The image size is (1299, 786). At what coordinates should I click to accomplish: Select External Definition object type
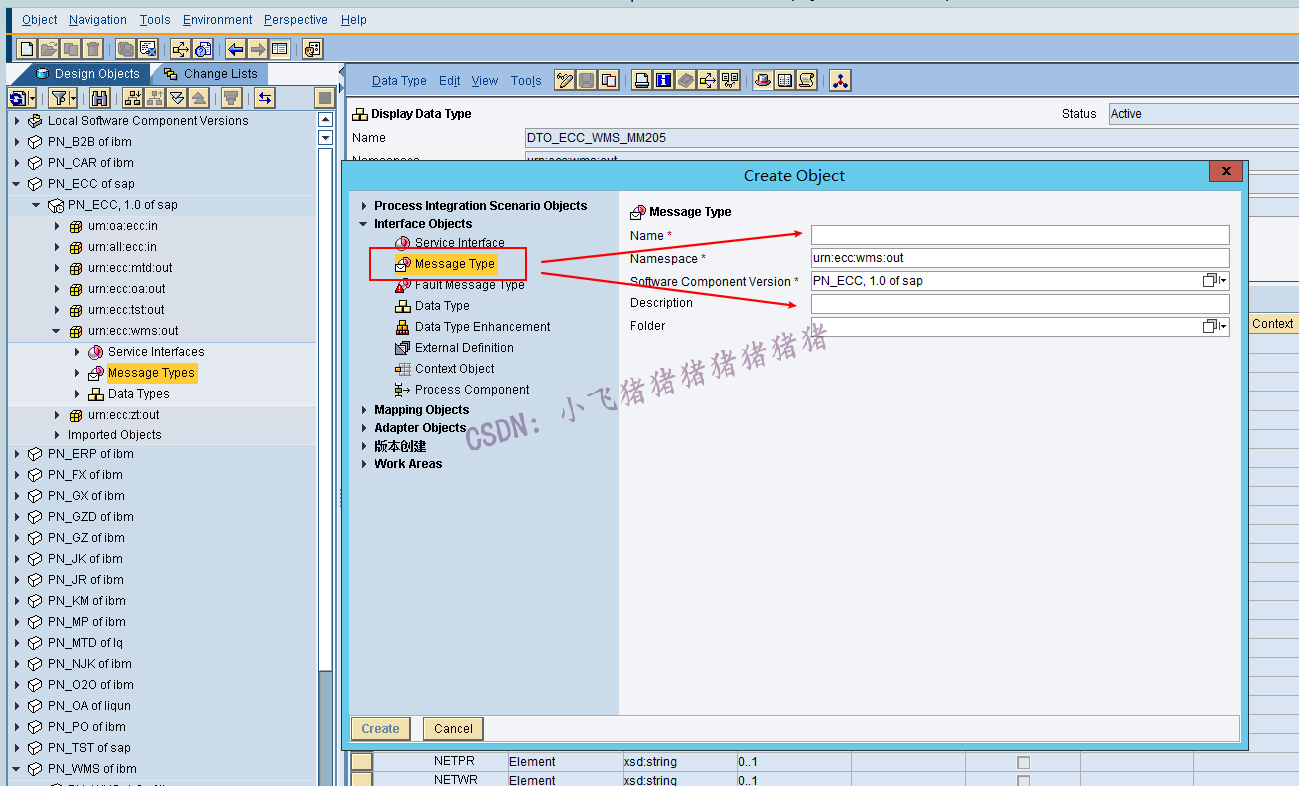(x=464, y=348)
